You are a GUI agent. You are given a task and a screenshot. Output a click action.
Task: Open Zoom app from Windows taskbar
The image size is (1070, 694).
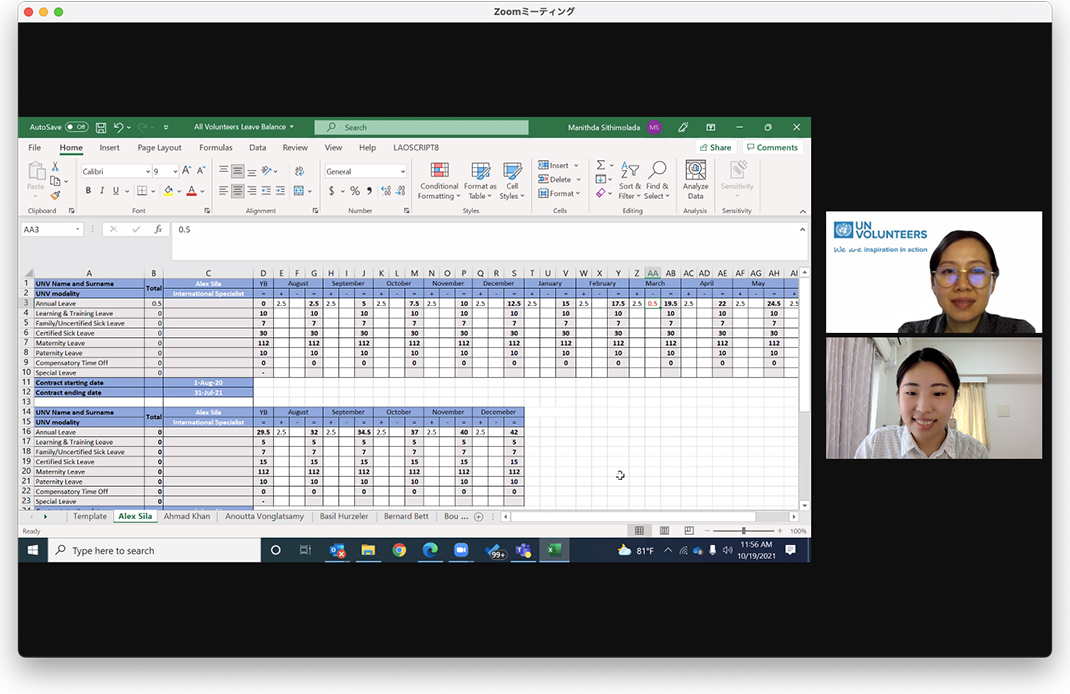[461, 550]
